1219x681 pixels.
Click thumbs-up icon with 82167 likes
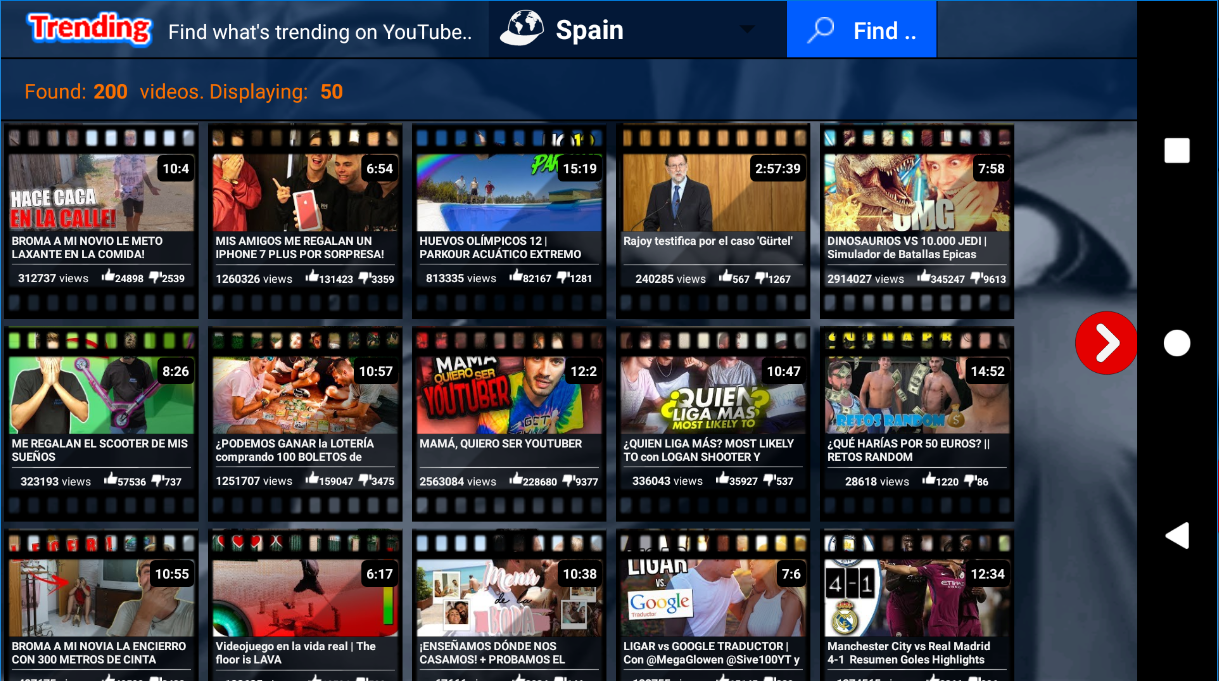(x=516, y=277)
